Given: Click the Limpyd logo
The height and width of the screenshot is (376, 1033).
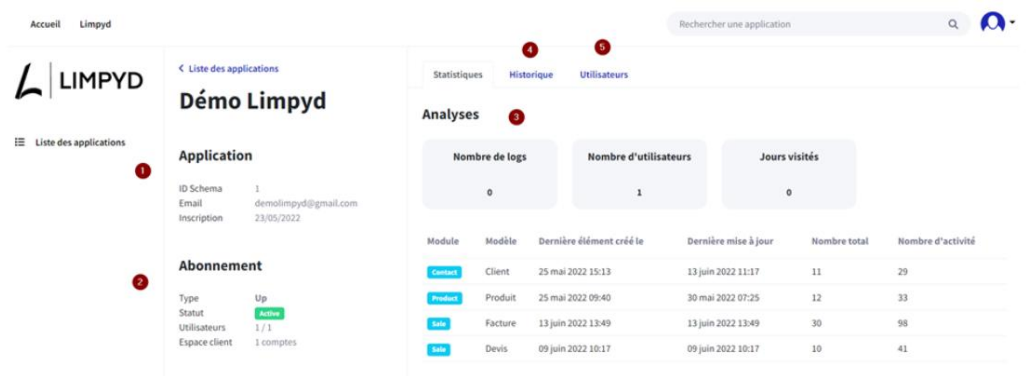Looking at the screenshot, I should click(x=79, y=81).
